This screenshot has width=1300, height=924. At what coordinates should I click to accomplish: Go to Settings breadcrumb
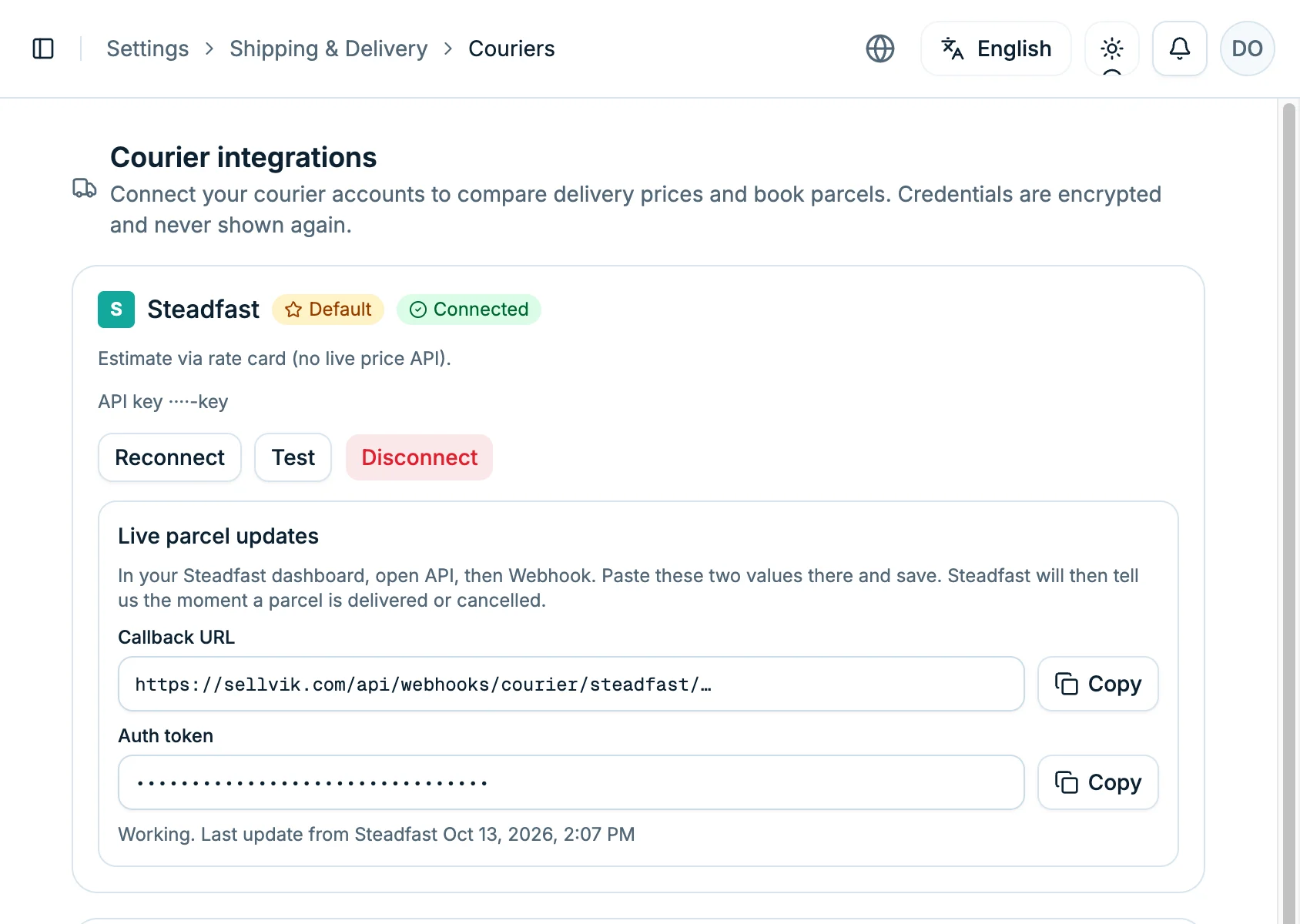(x=147, y=49)
